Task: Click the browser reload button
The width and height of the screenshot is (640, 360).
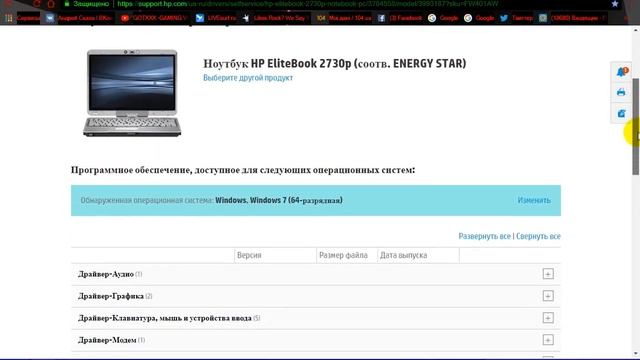Action: click(x=37, y=4)
